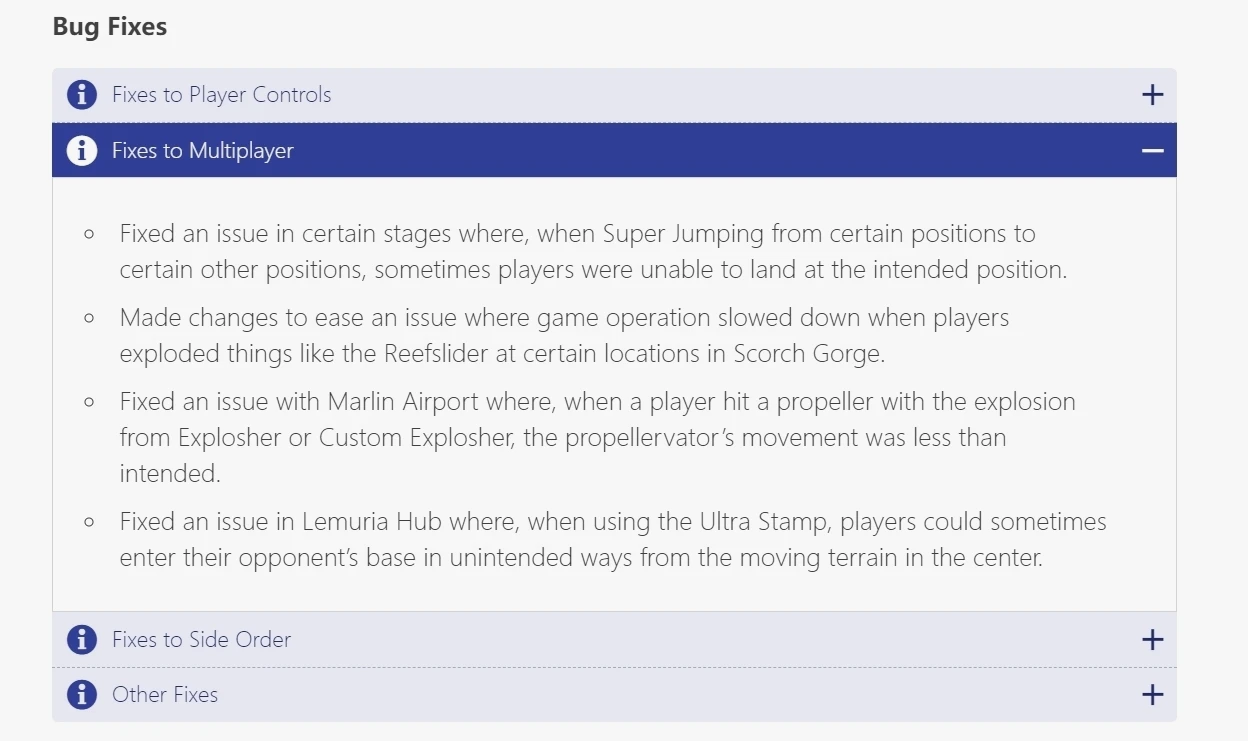Image resolution: width=1248 pixels, height=741 pixels.
Task: Select the Fixes to Player Controls label
Action: (221, 95)
